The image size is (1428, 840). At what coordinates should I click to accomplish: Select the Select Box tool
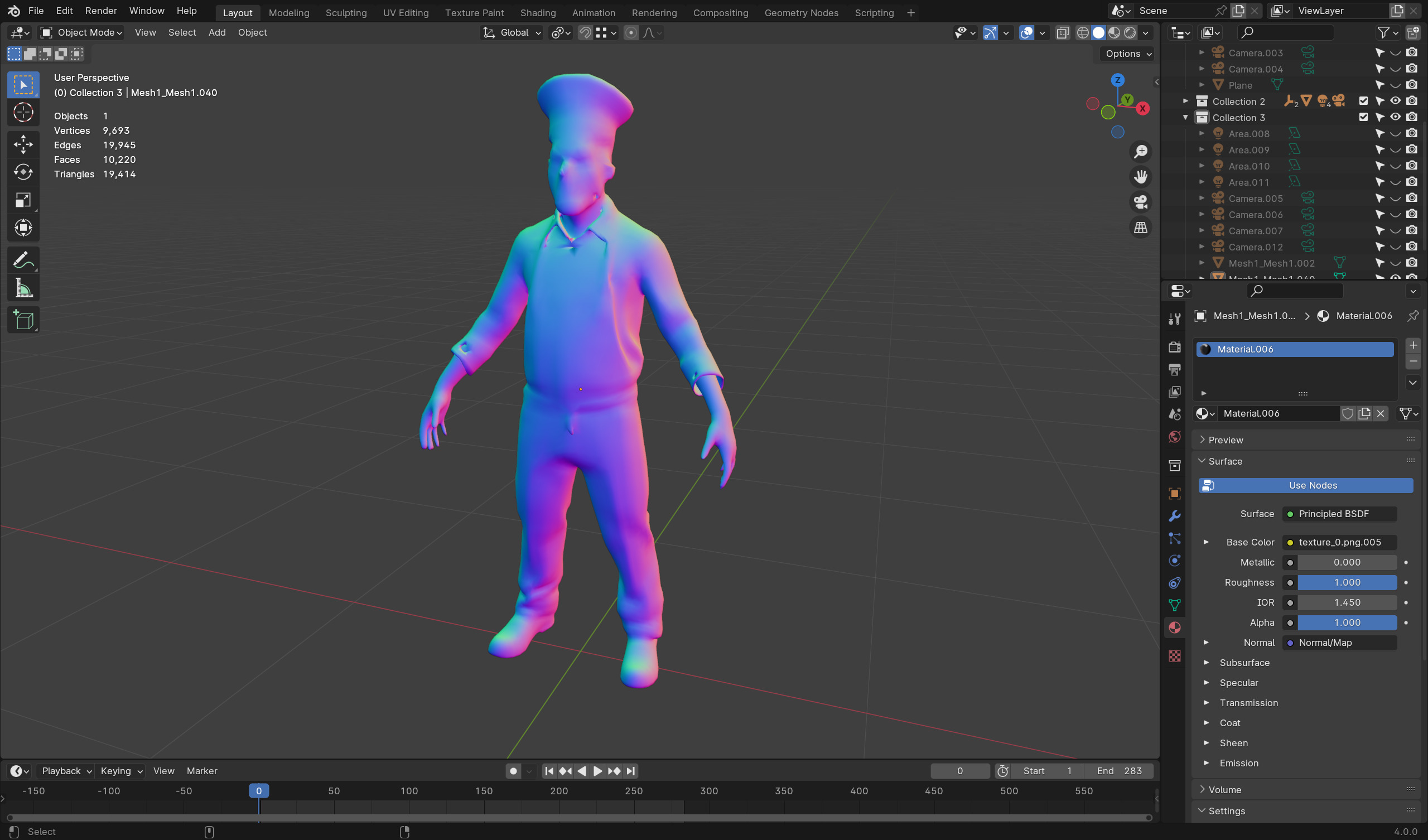click(x=23, y=85)
